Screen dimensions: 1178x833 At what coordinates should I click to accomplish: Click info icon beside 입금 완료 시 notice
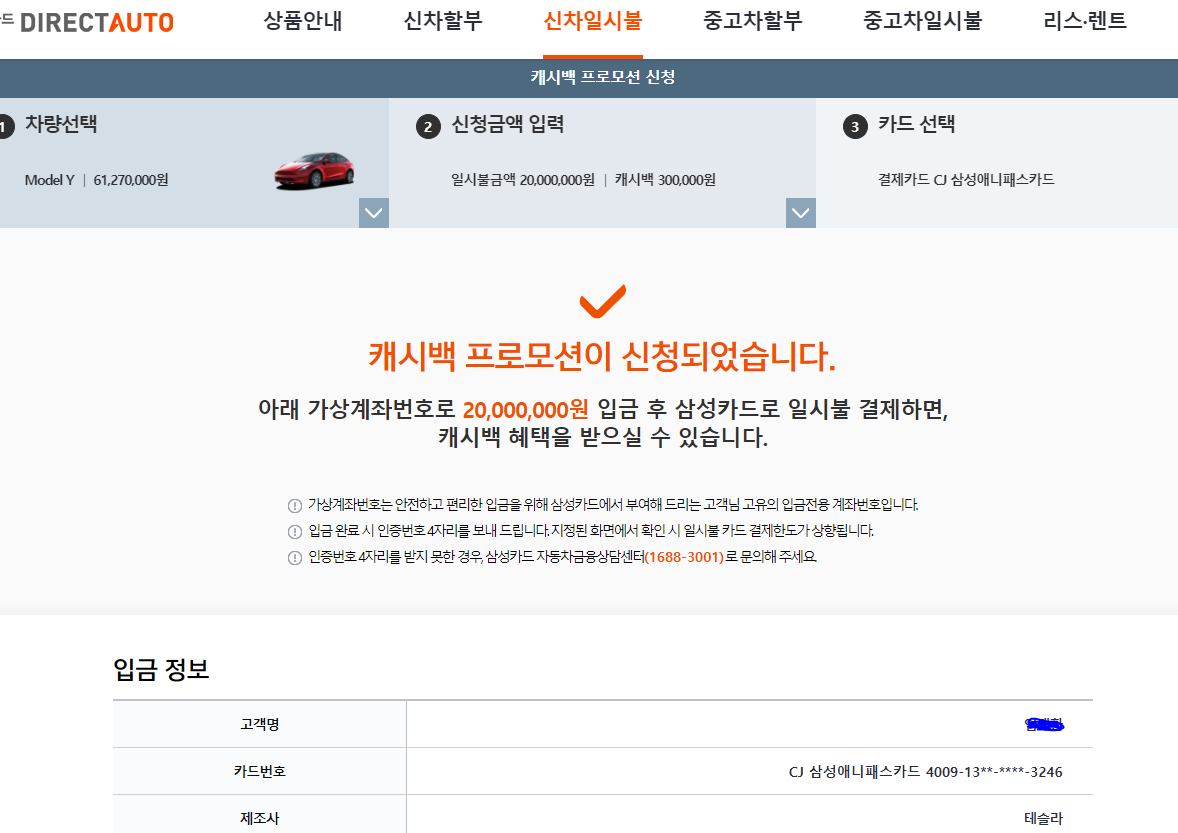pyautogui.click(x=295, y=532)
